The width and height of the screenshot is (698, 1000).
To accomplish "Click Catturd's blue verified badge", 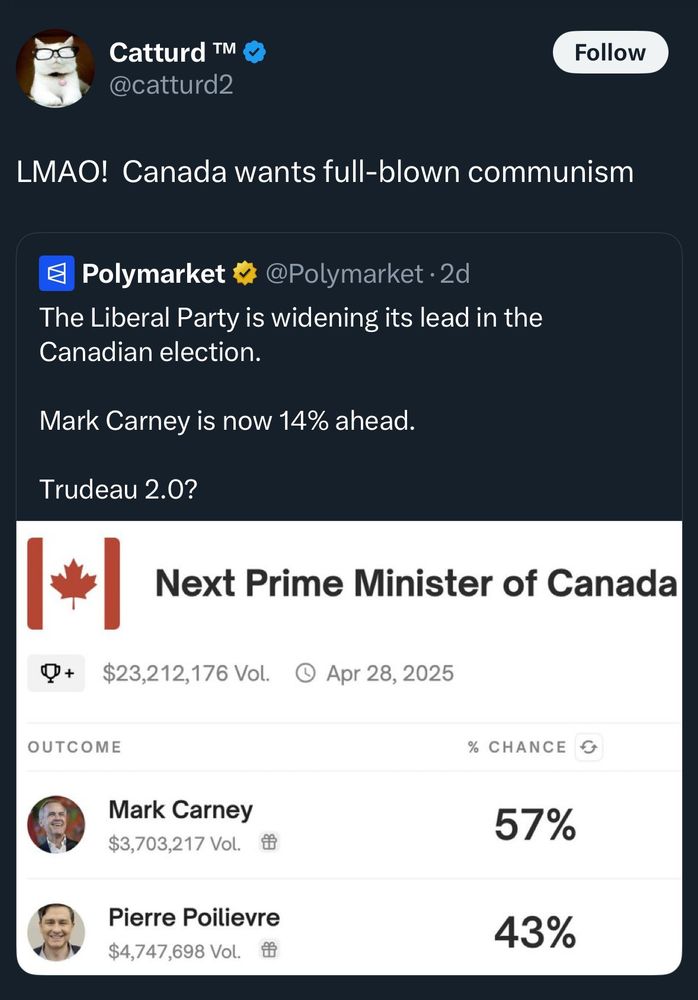I will pos(256,52).
